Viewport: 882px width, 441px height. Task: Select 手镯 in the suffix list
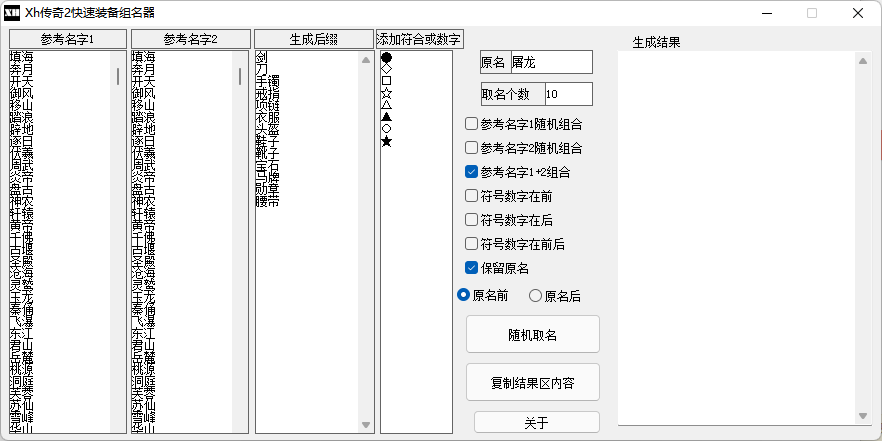tap(267, 81)
